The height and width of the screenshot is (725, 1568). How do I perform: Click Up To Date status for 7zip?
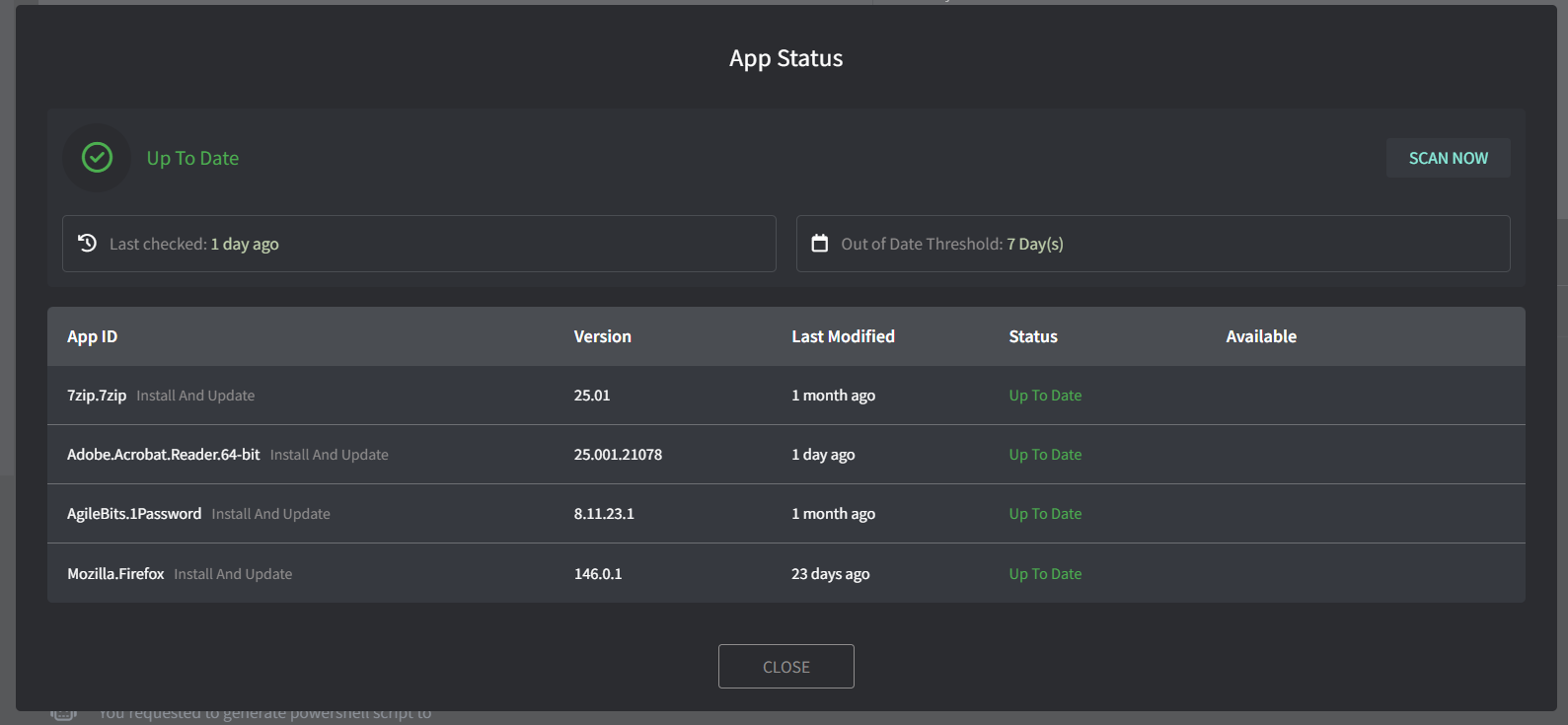(1045, 396)
